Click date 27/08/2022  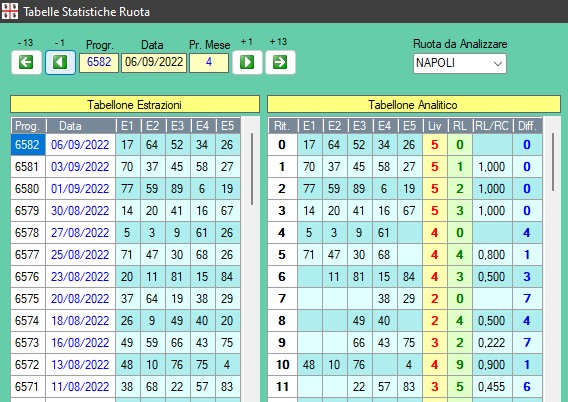pyautogui.click(x=80, y=233)
